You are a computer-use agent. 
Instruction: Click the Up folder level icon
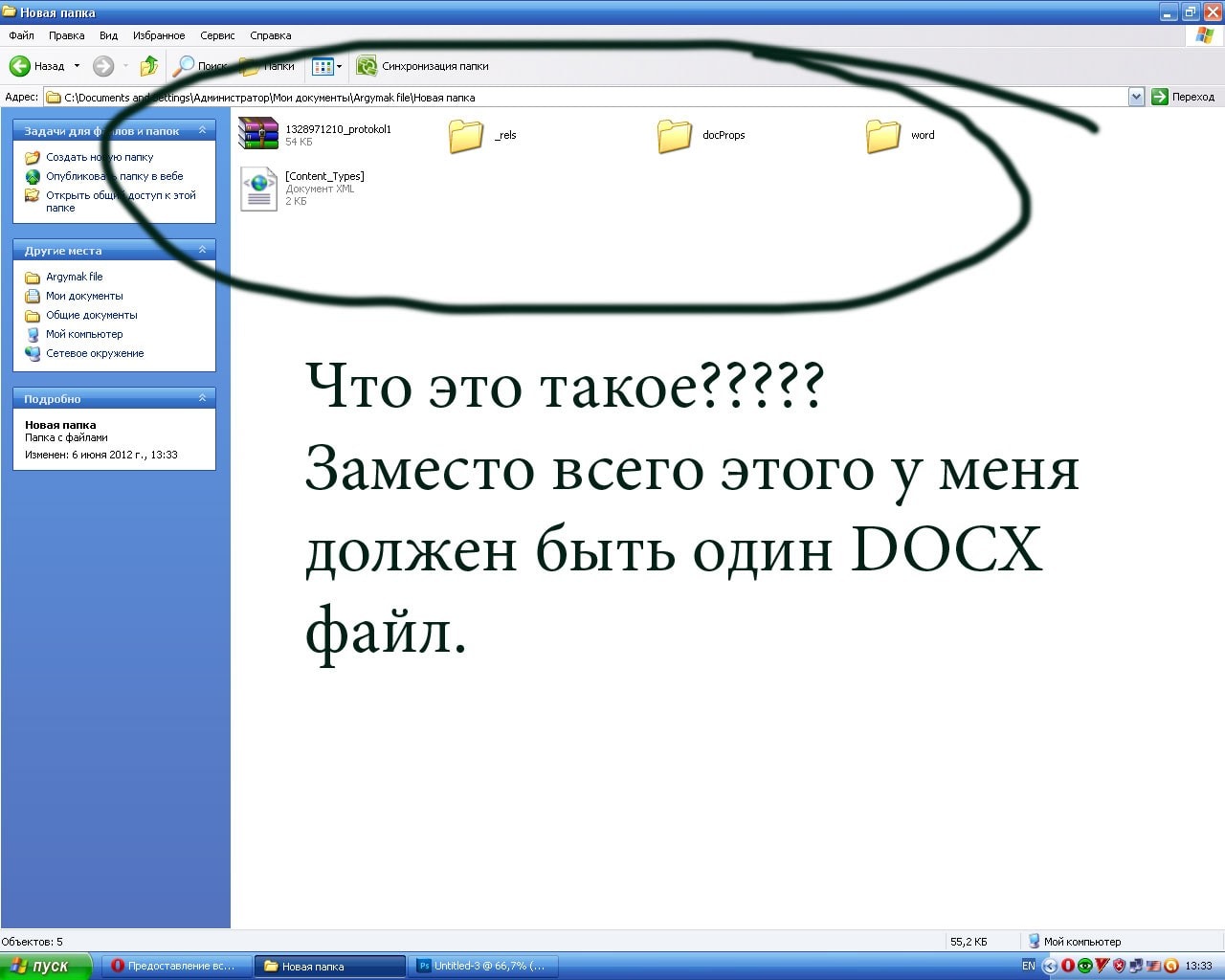click(x=148, y=66)
